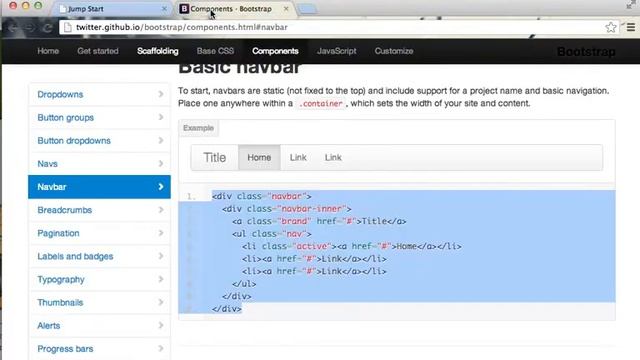Click first Link in example navbar
The height and width of the screenshot is (360, 640).
(x=298, y=158)
